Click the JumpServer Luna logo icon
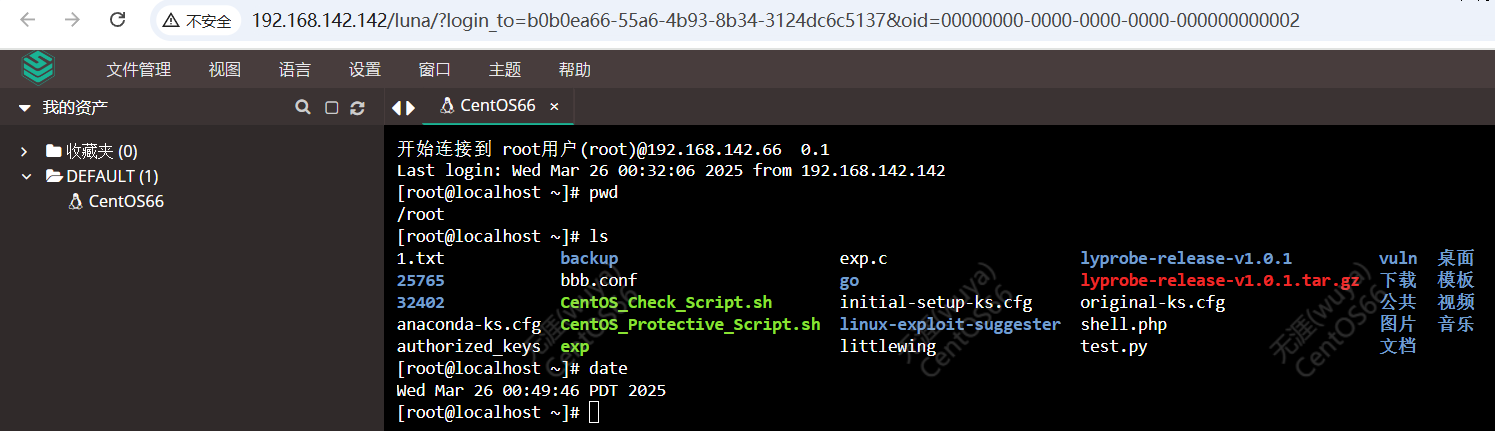 coord(38,69)
